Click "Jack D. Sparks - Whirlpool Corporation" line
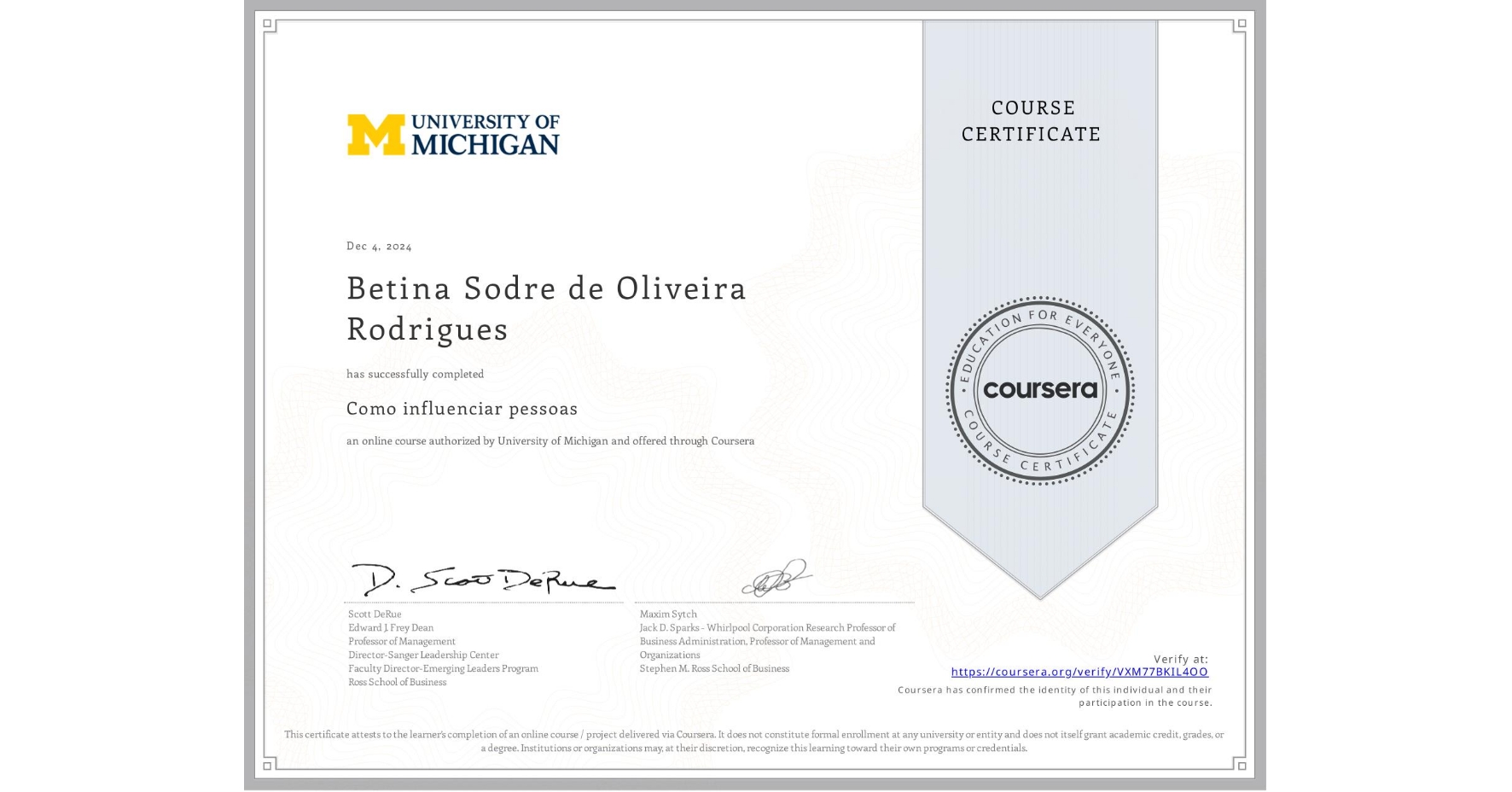The height and width of the screenshot is (792, 1512). (767, 627)
